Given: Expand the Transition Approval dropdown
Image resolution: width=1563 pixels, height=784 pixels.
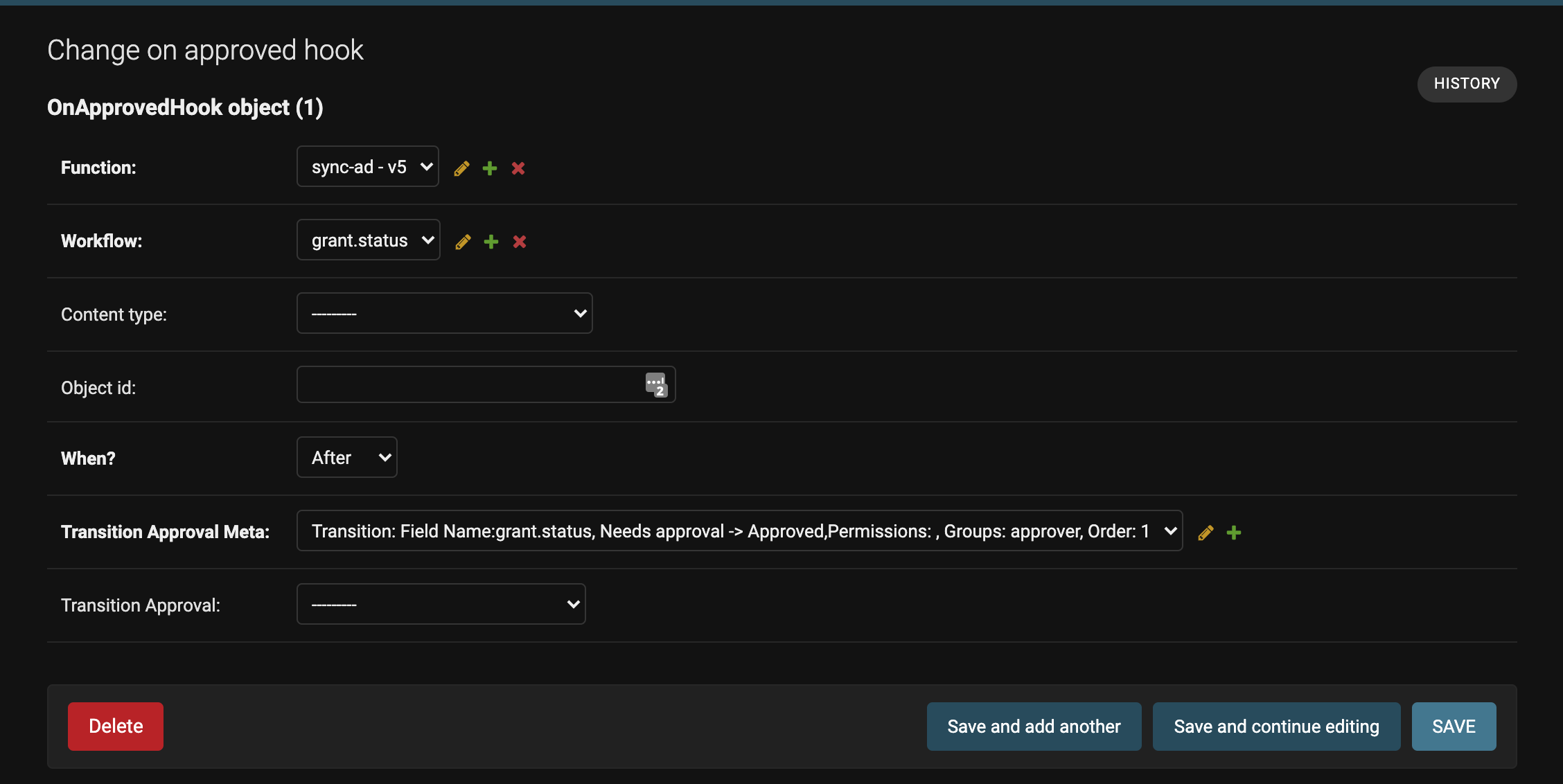Looking at the screenshot, I should pyautogui.click(x=441, y=605).
